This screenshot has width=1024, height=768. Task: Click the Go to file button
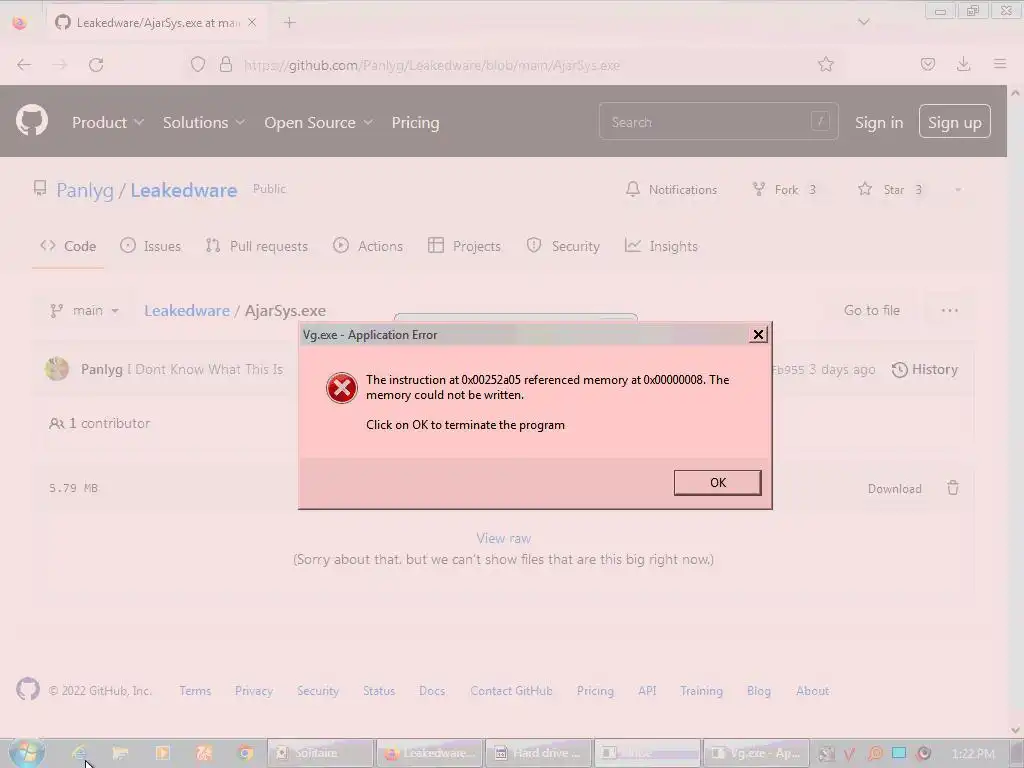(871, 311)
